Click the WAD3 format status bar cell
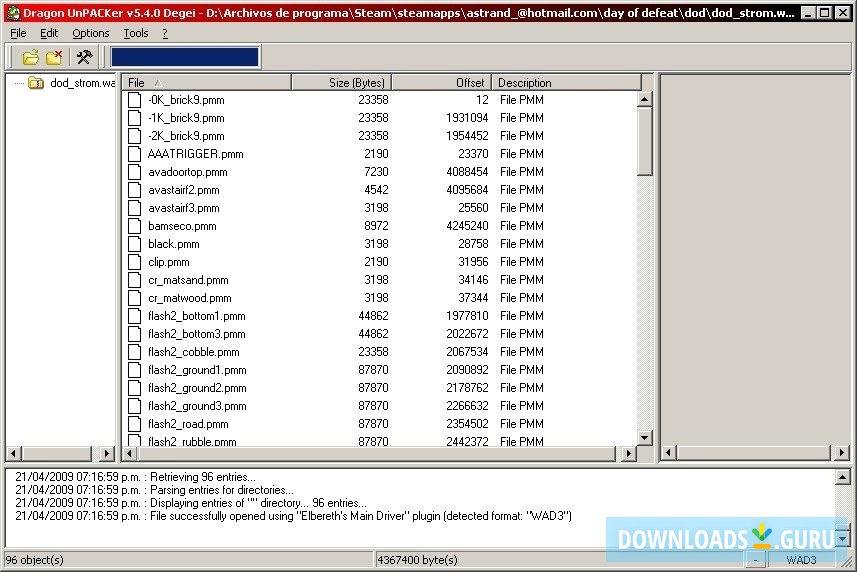Image resolution: width=857 pixels, height=572 pixels. tap(801, 560)
